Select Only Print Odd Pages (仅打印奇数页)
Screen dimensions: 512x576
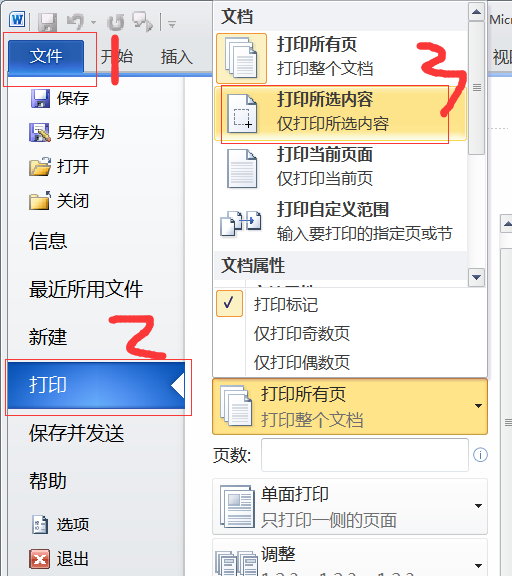pyautogui.click(x=302, y=333)
